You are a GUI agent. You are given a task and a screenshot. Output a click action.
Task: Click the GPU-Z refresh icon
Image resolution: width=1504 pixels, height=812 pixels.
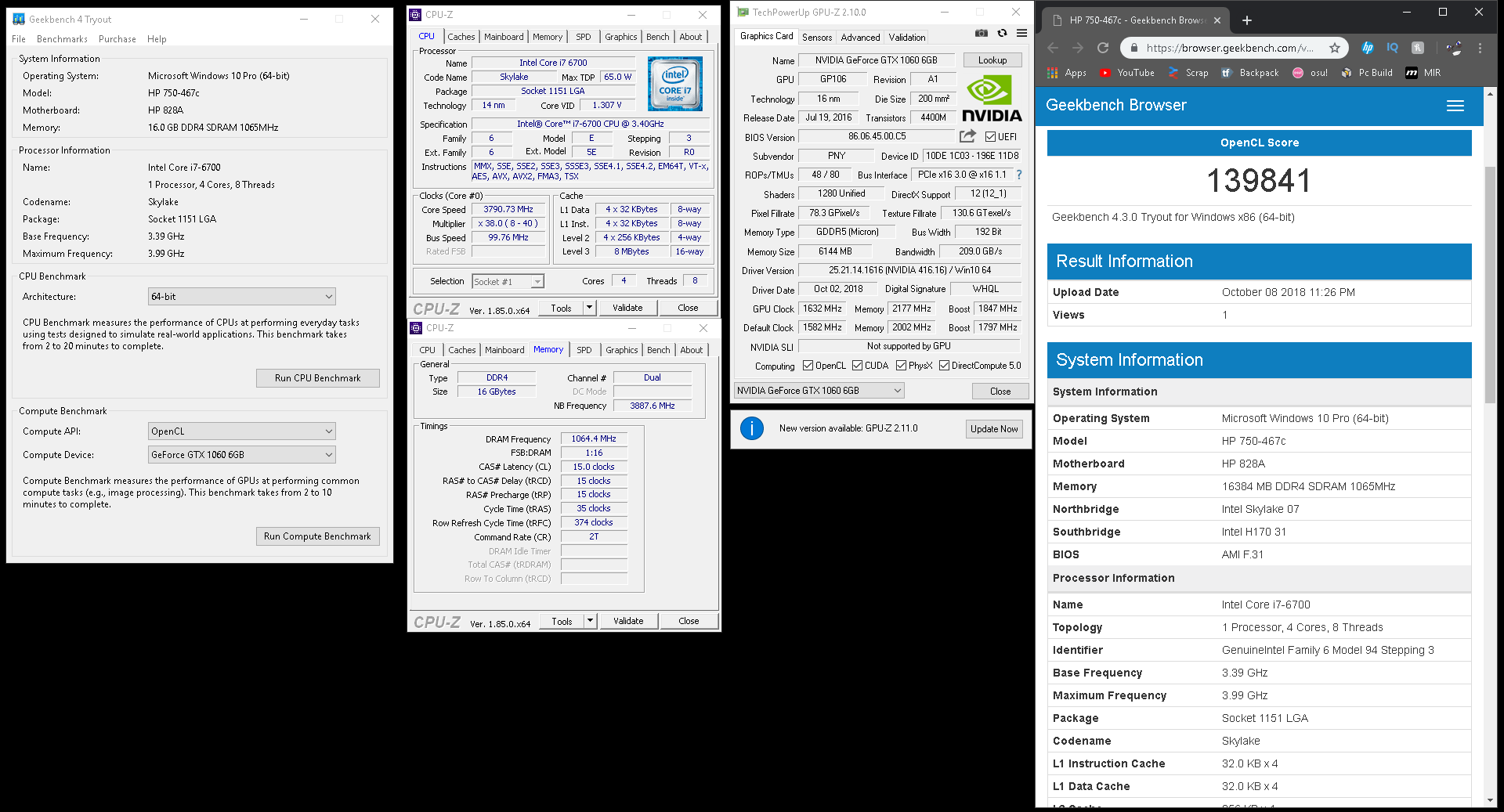coord(1002,33)
